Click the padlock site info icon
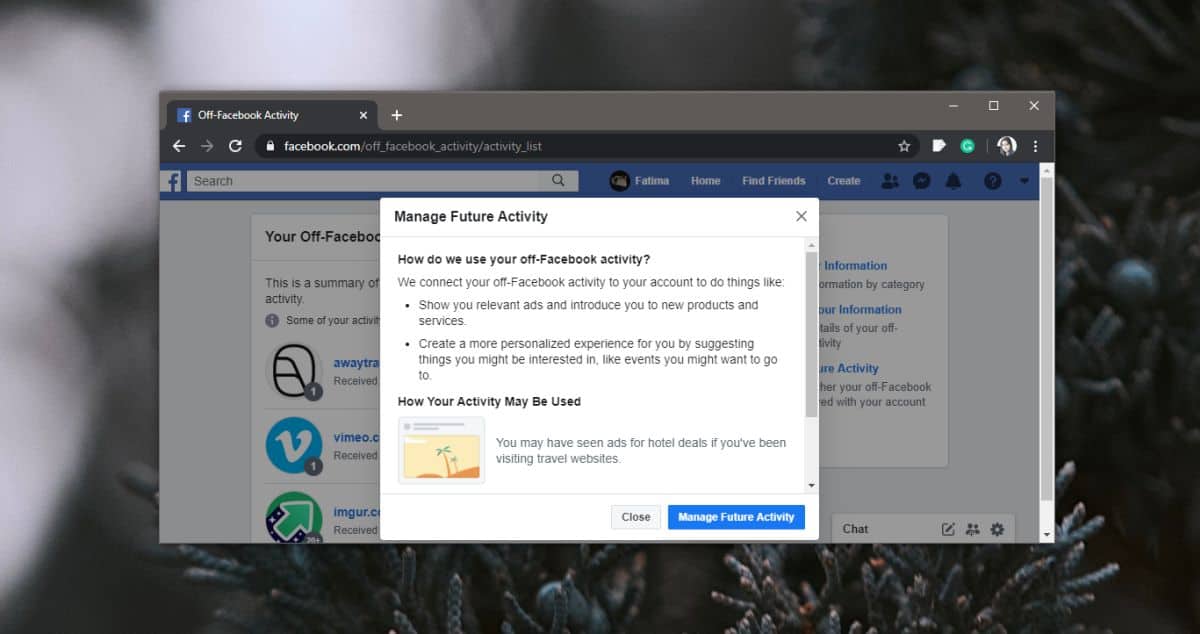This screenshot has width=1200, height=634. pos(269,146)
